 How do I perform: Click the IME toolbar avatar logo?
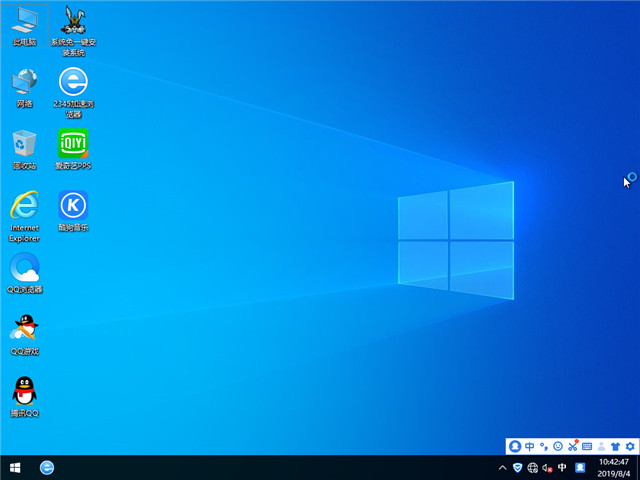515,446
